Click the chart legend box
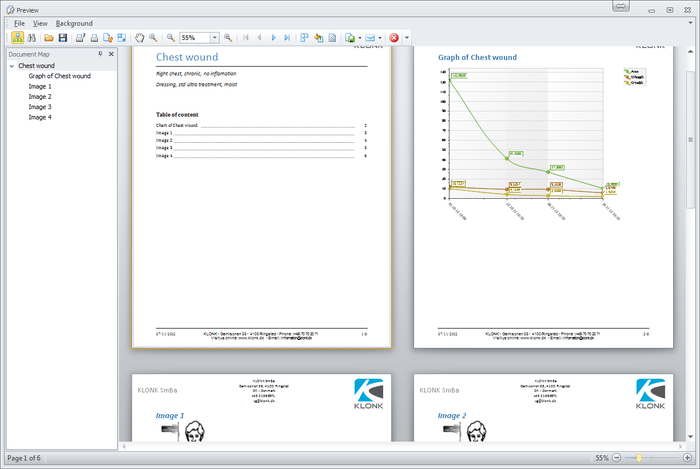 tap(634, 77)
